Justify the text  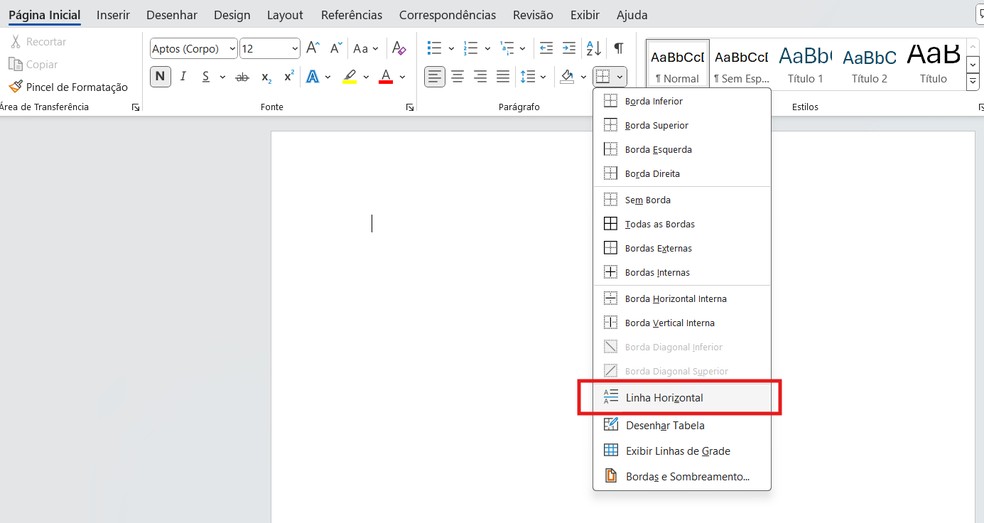[x=503, y=77]
